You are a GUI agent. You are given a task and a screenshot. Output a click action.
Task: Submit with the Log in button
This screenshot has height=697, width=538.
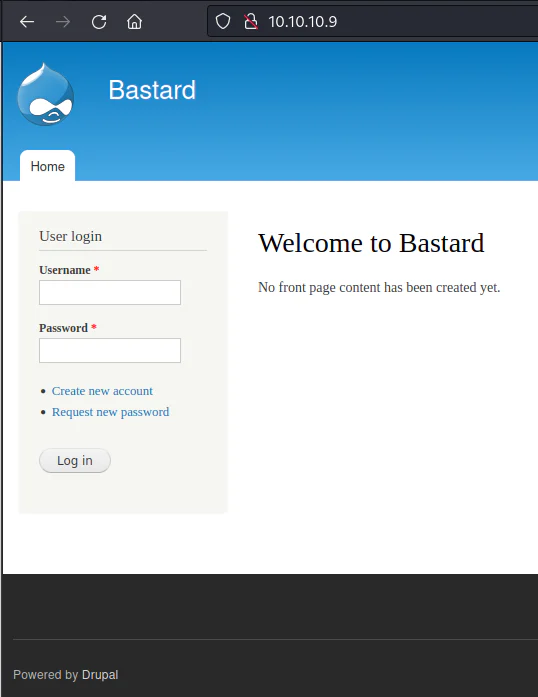[75, 461]
